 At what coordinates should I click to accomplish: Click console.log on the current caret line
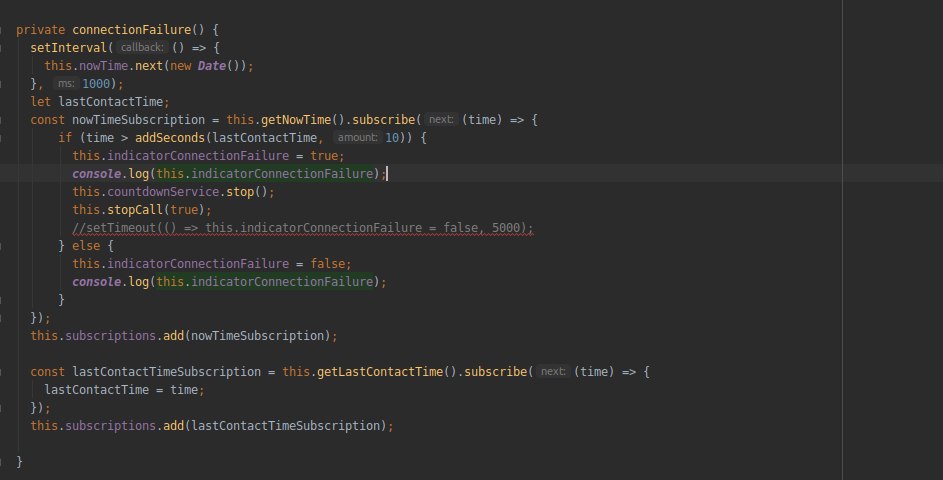click(111, 174)
